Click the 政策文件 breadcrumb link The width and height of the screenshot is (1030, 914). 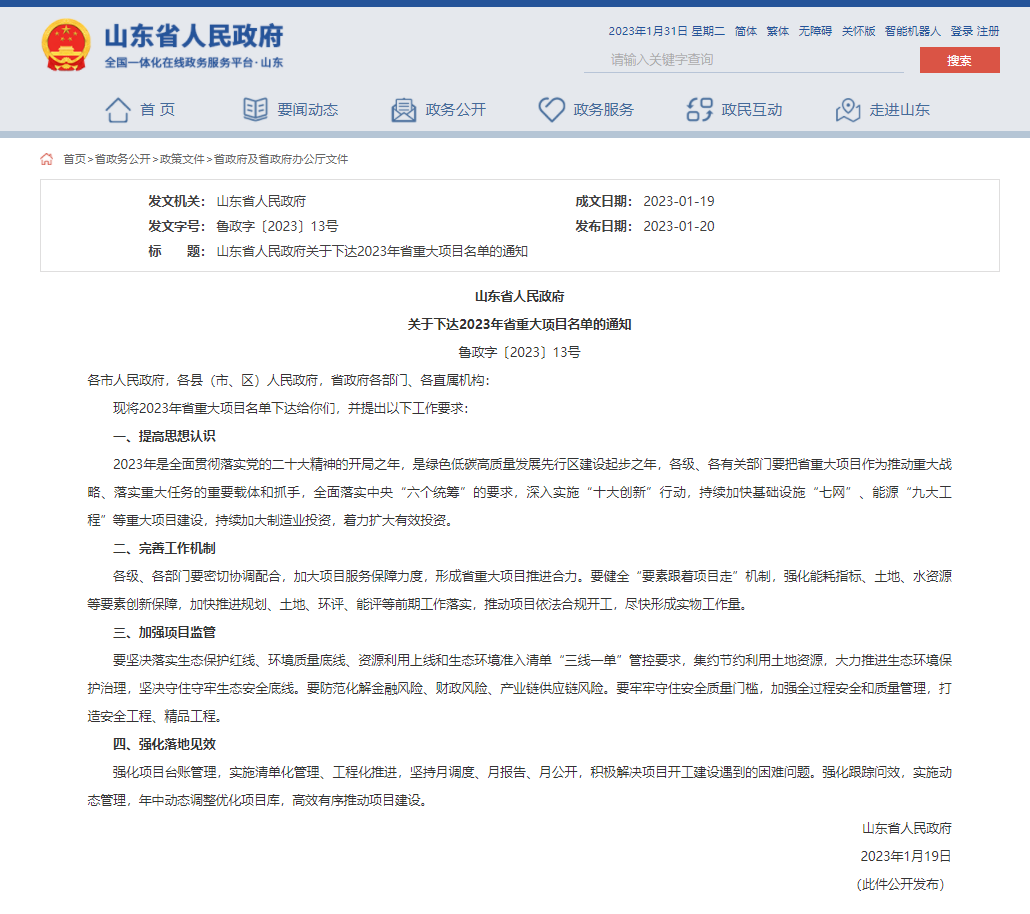182,159
